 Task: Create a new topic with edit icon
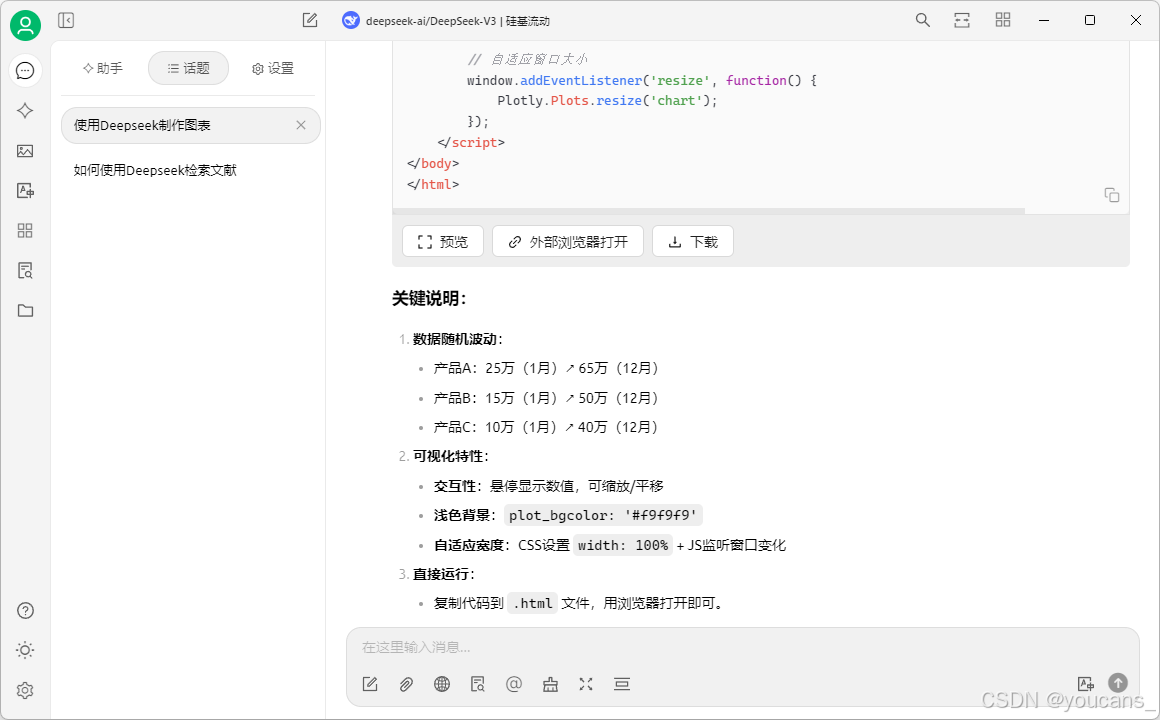tap(310, 20)
